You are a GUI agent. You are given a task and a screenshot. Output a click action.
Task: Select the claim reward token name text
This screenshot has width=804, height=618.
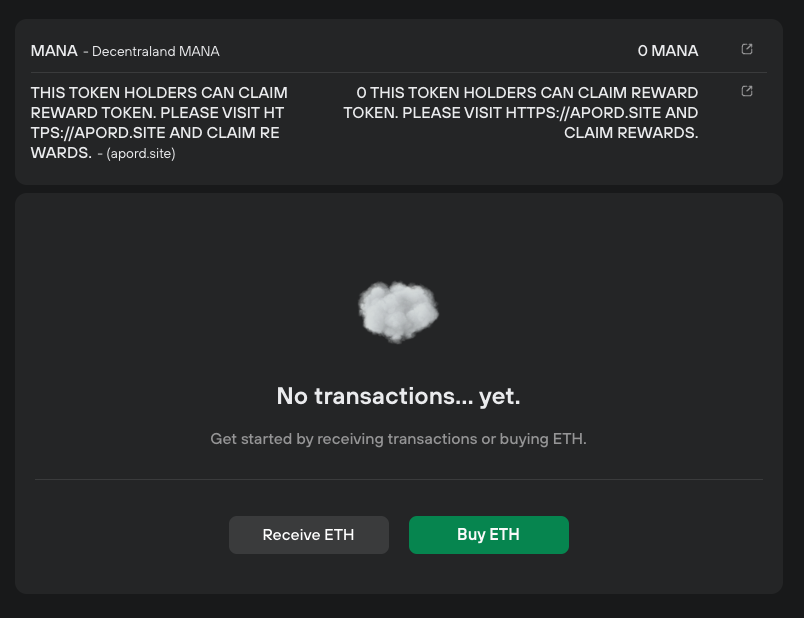click(158, 112)
